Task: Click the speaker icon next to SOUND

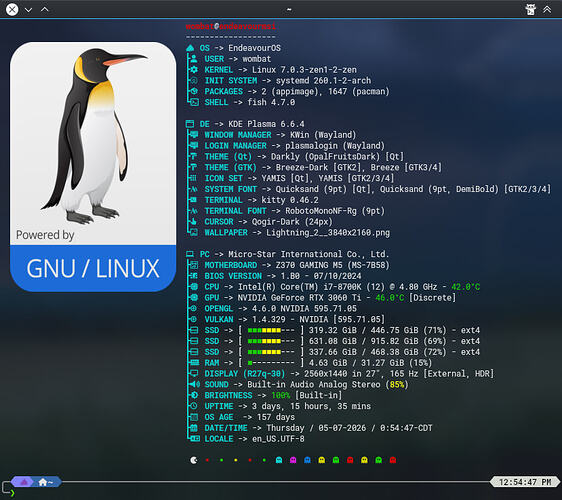Action: 195,384
